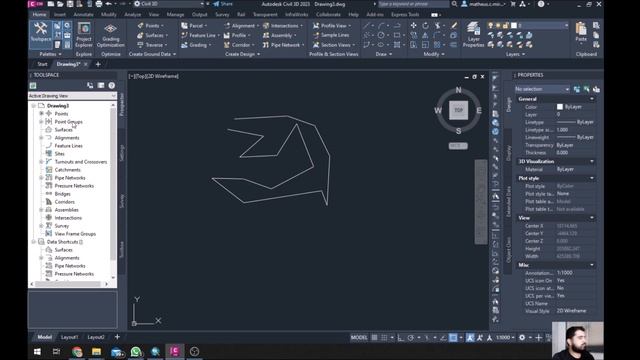Toggle object snap in status bar
This screenshot has width=640, height=360.
click(453, 338)
